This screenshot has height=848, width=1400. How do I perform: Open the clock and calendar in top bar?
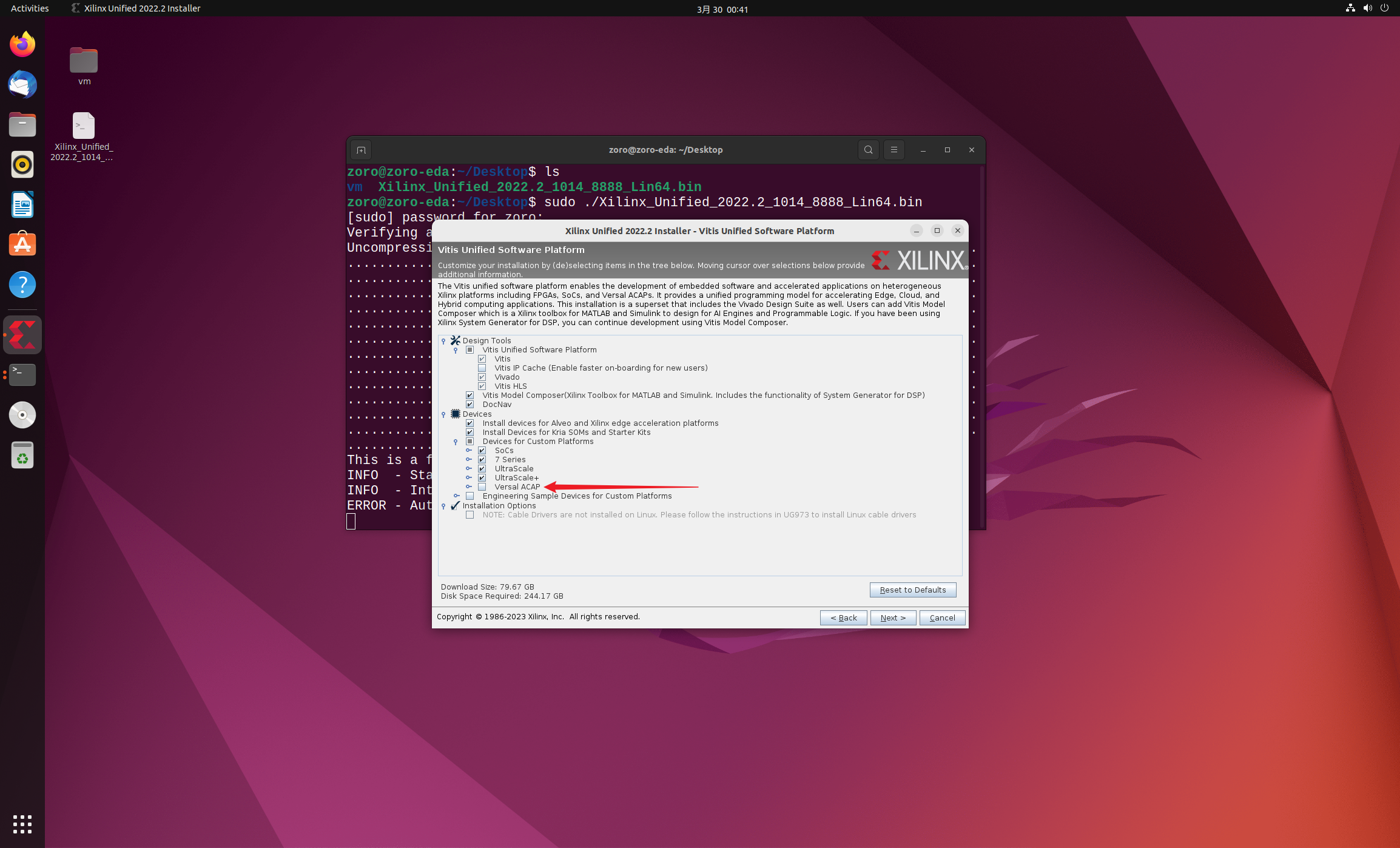click(722, 9)
